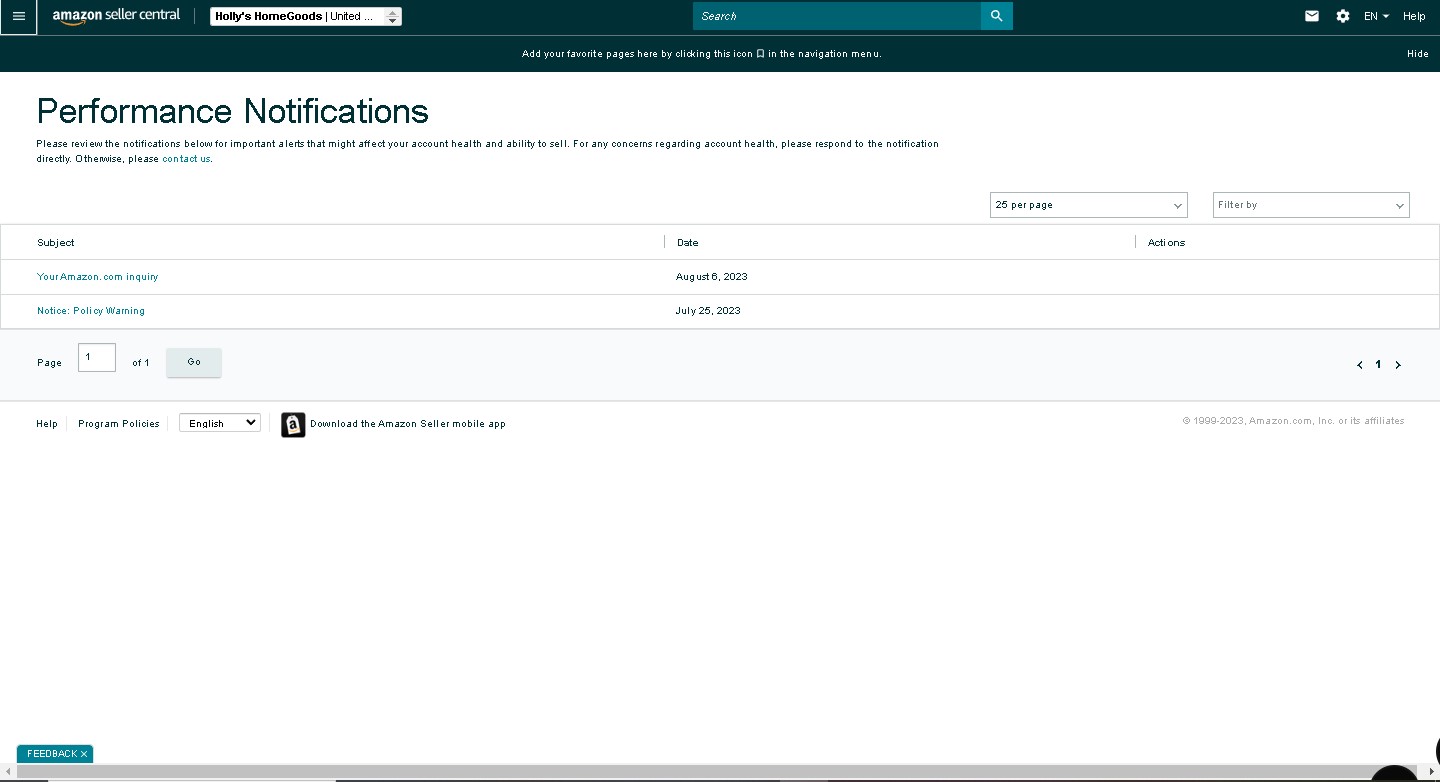
Task: Open the 25 per page dropdown
Action: click(1088, 205)
